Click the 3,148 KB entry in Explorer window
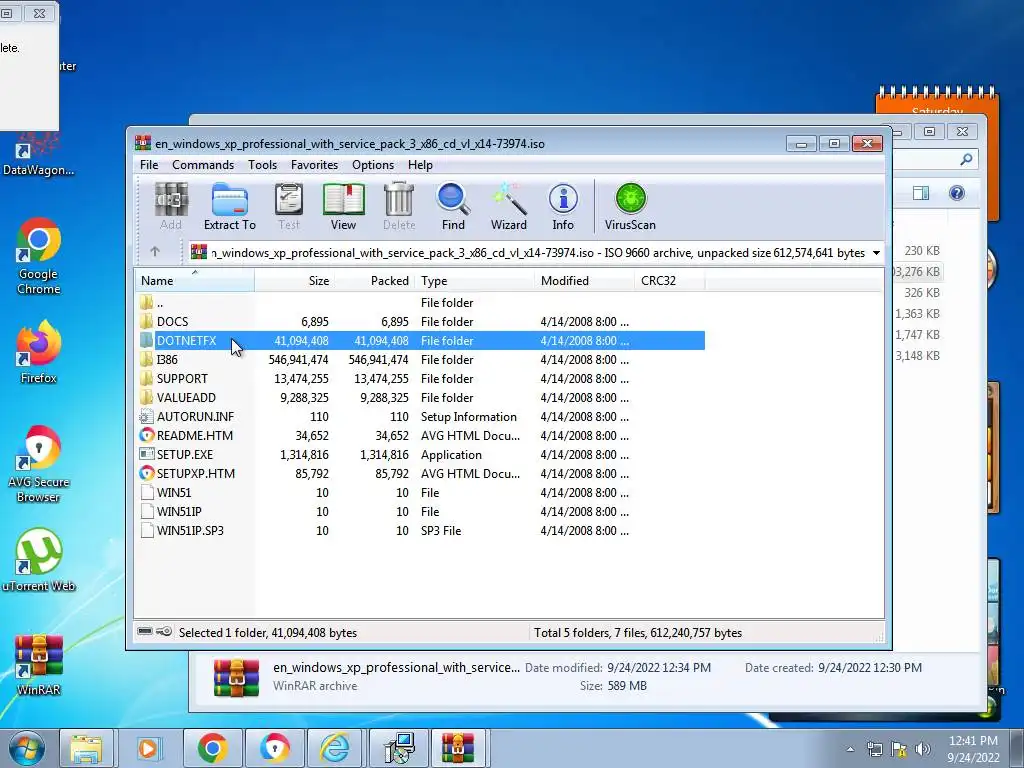The width and height of the screenshot is (1024, 768). (918, 355)
